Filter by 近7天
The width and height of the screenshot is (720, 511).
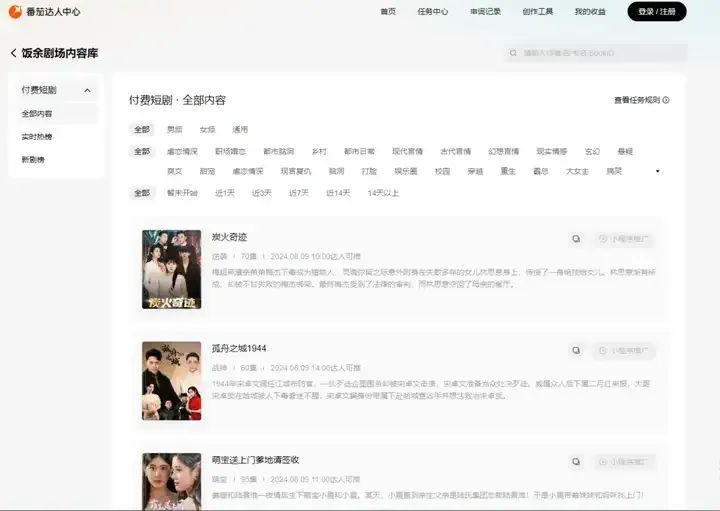click(x=299, y=193)
